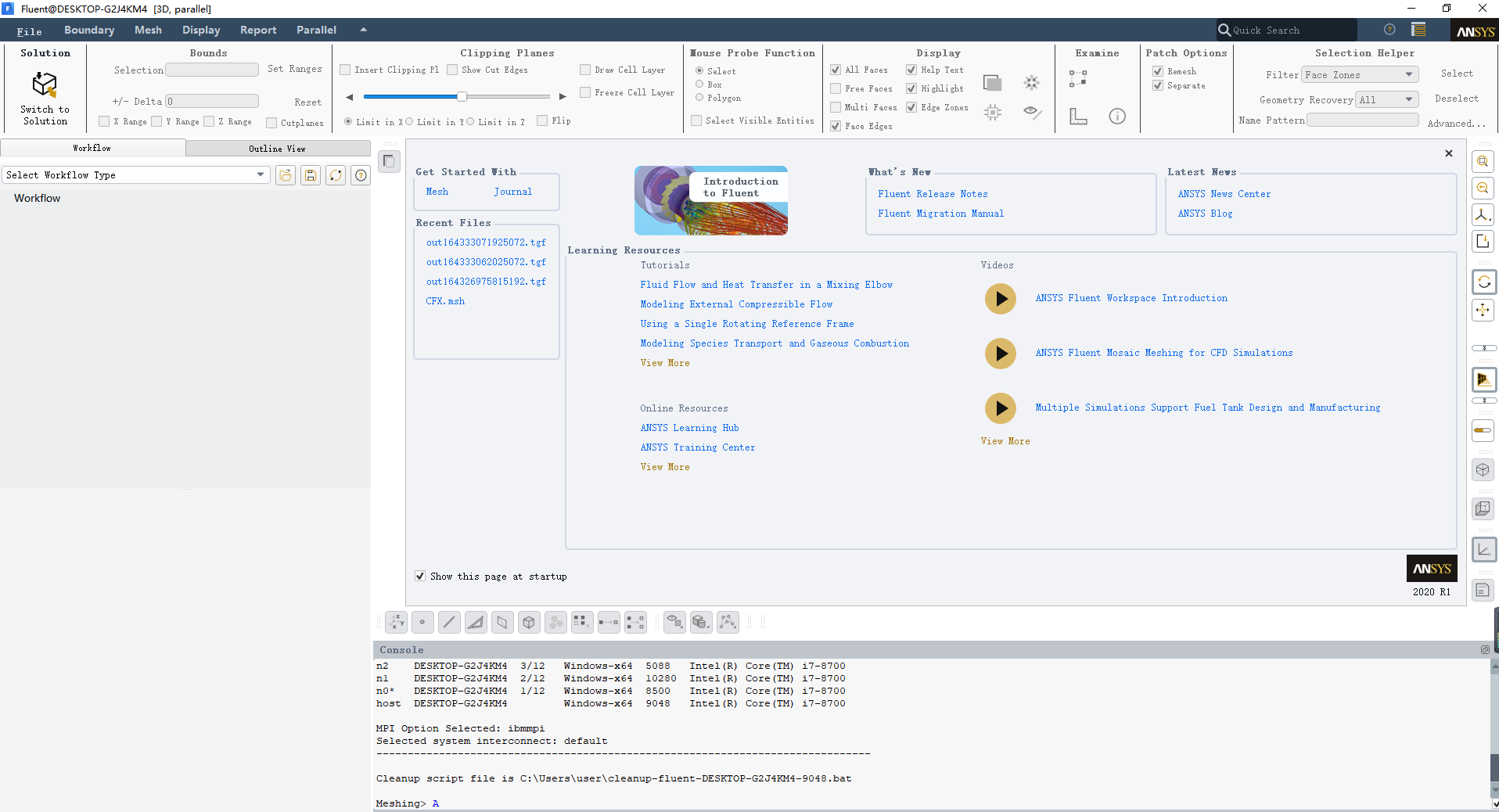This screenshot has width=1499, height=812.
Task: Select the object cube selection filter icon
Action: (x=529, y=622)
